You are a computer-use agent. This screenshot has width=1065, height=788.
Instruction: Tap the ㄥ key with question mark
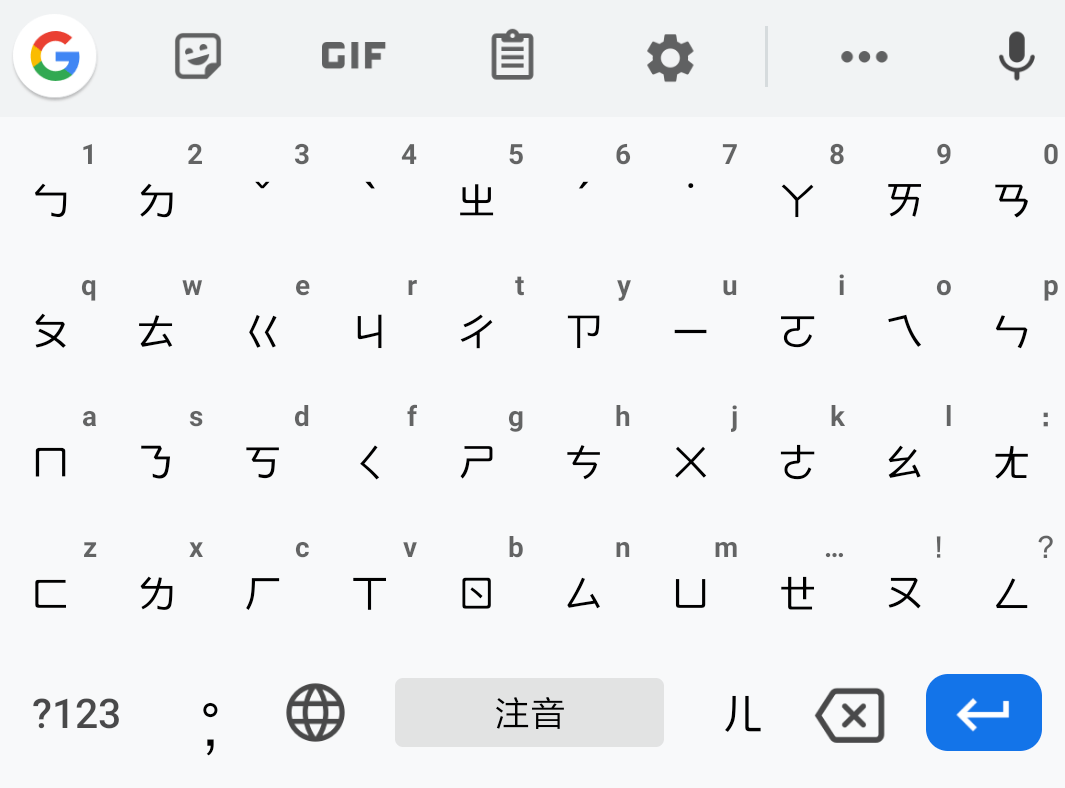coord(1013,577)
